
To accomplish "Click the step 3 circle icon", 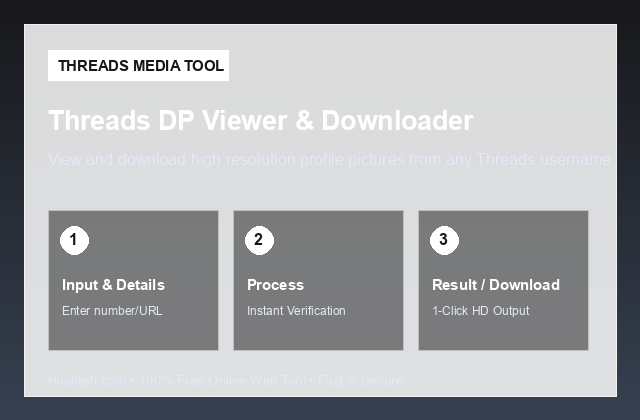I will (x=444, y=240).
